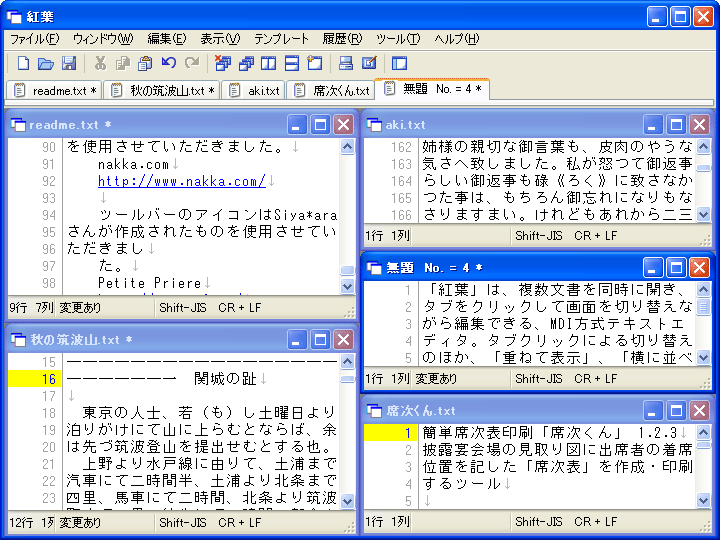The width and height of the screenshot is (720, 540).
Task: Click scroll down arrow in readme.txt
Action: 348,286
